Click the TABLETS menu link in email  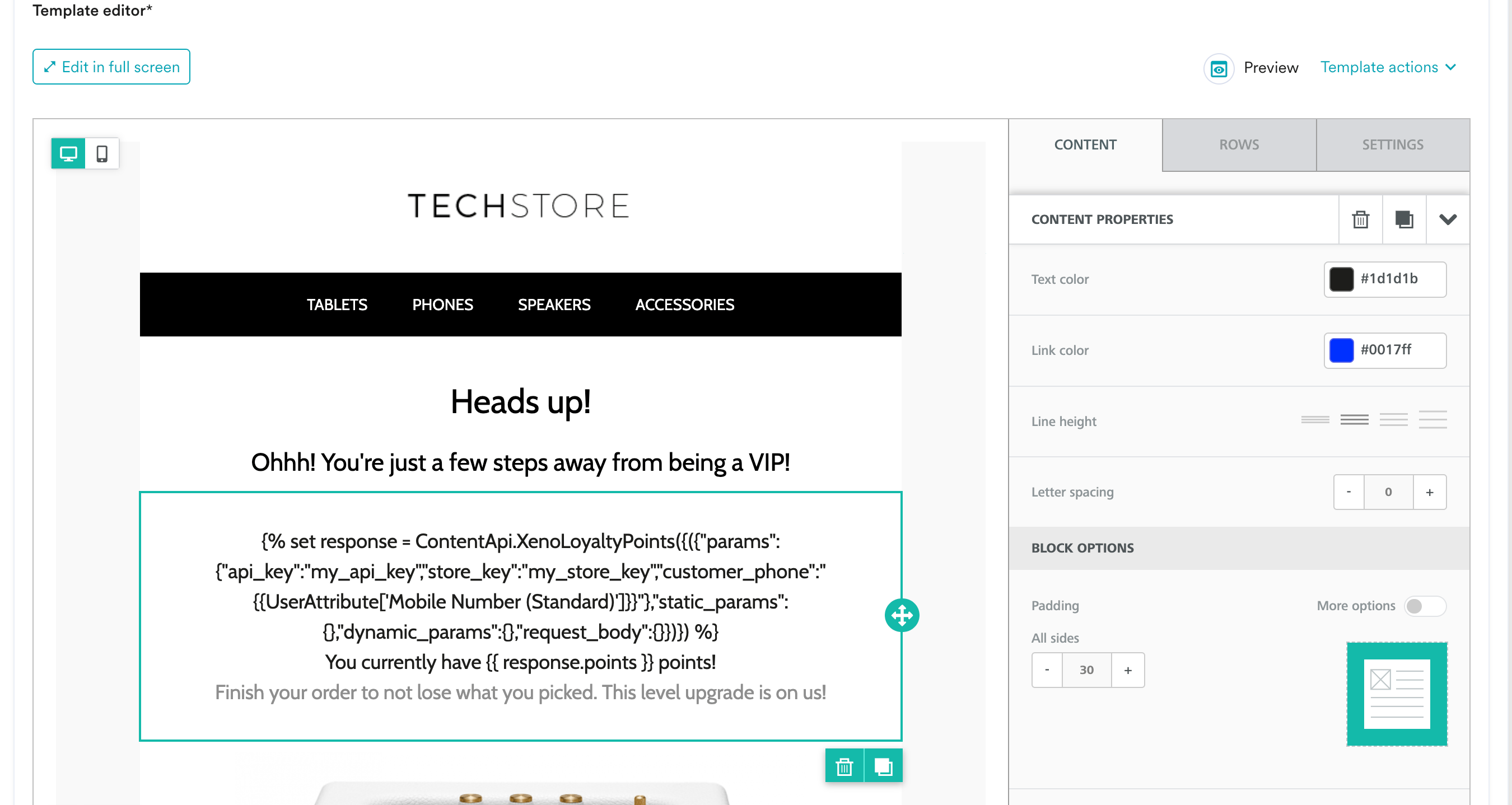[x=337, y=305]
